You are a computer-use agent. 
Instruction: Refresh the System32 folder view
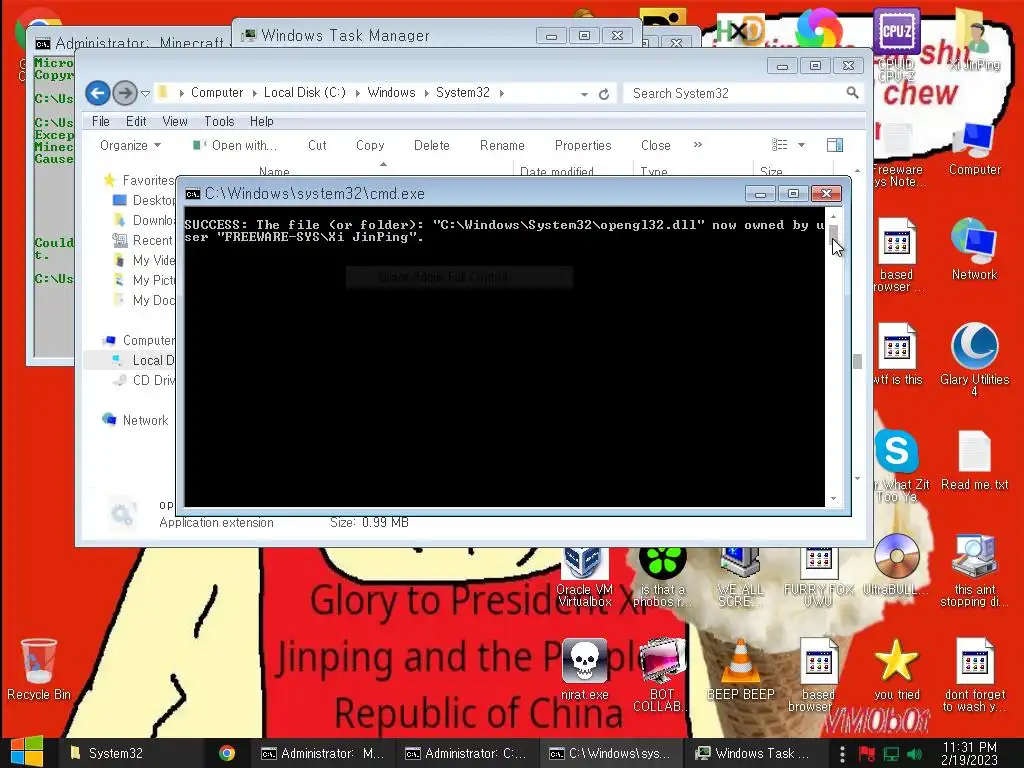[604, 94]
